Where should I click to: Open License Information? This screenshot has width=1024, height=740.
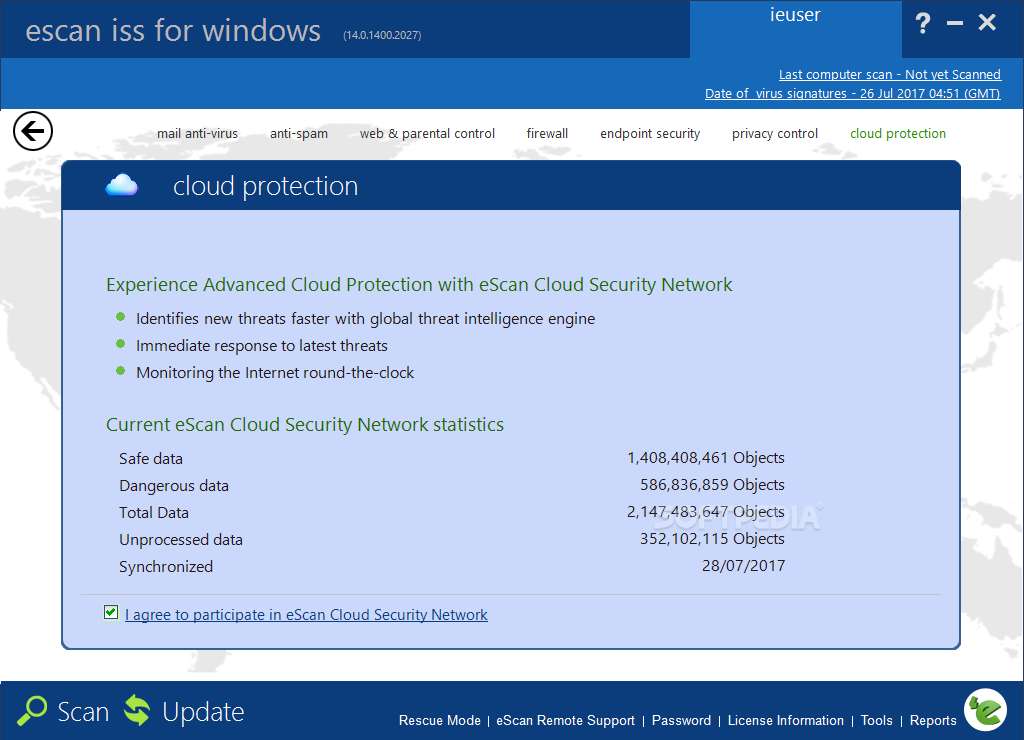click(x=786, y=720)
